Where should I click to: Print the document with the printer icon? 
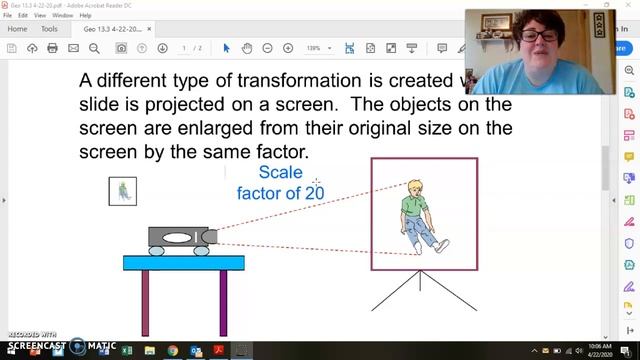(x=52, y=48)
